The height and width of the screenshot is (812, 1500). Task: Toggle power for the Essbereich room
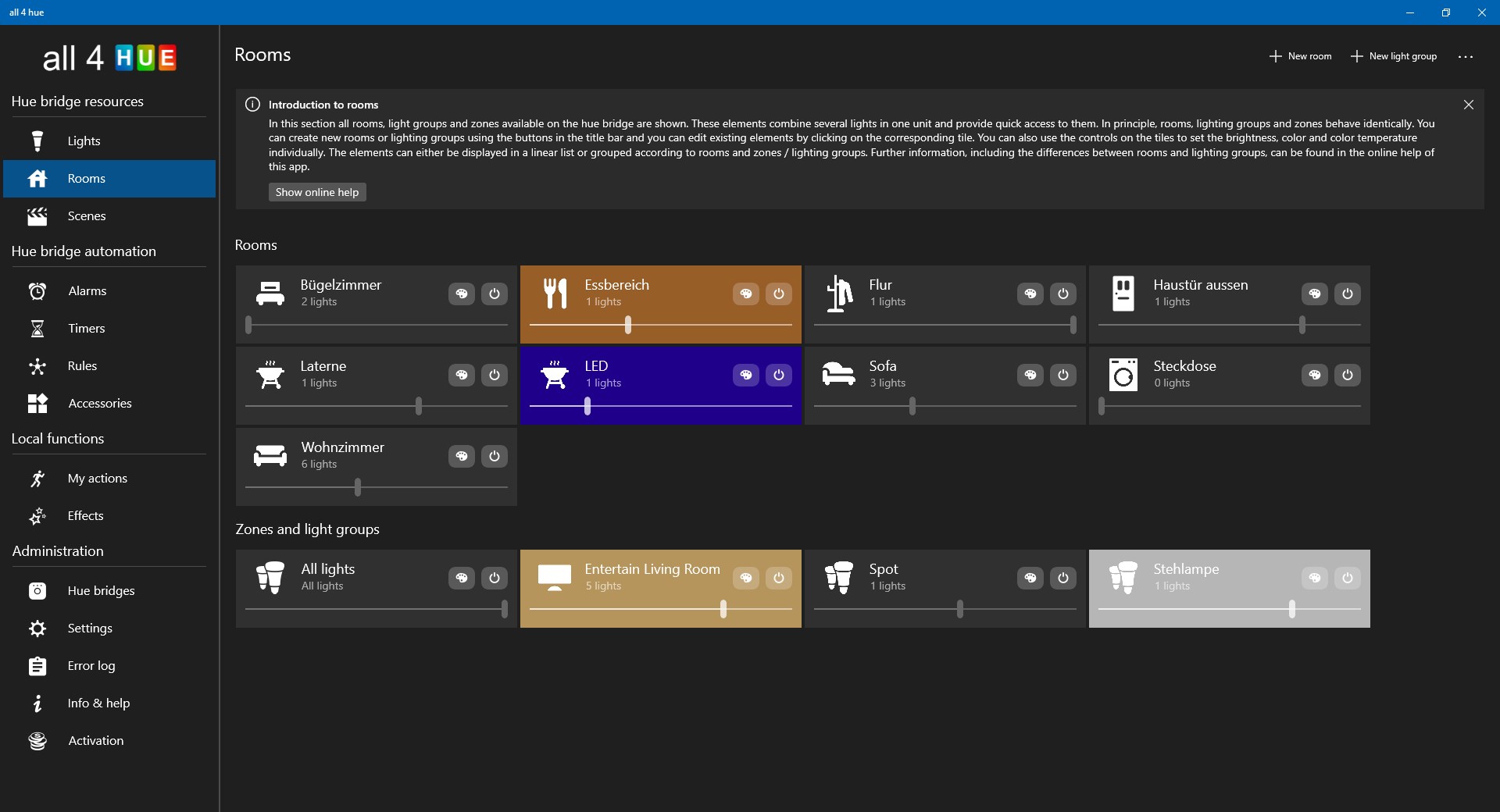coord(778,294)
